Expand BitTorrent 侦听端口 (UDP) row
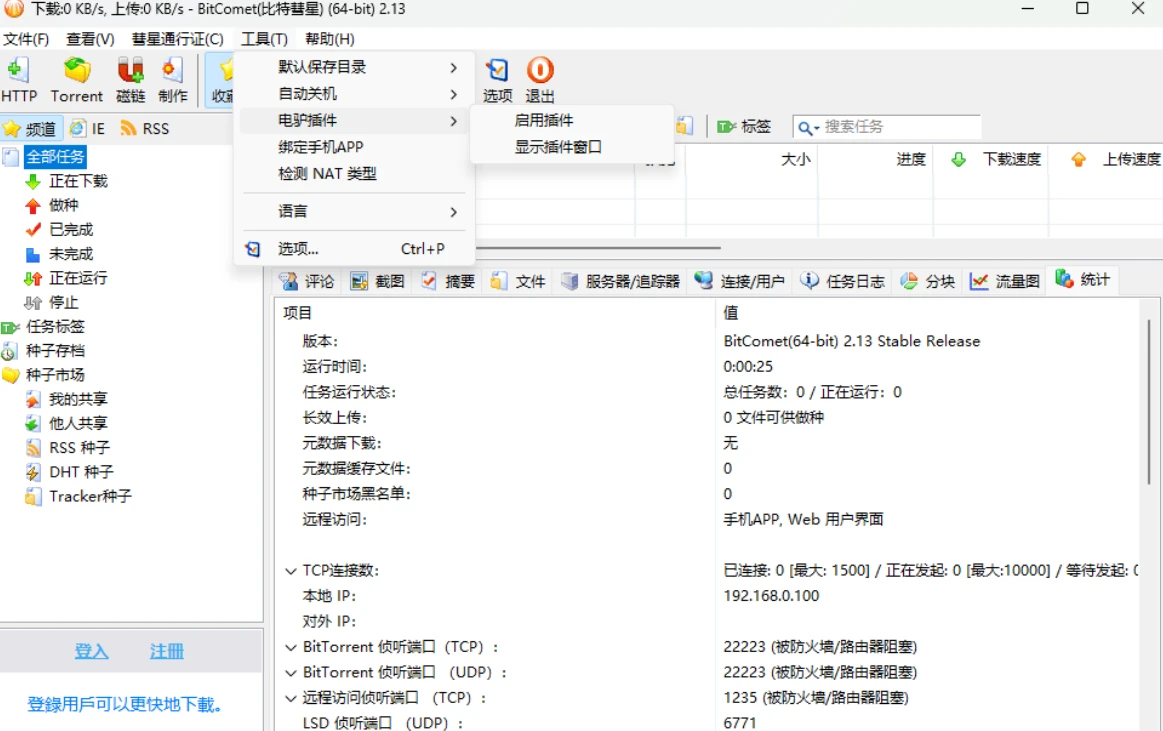The height and width of the screenshot is (731, 1163). pos(291,673)
